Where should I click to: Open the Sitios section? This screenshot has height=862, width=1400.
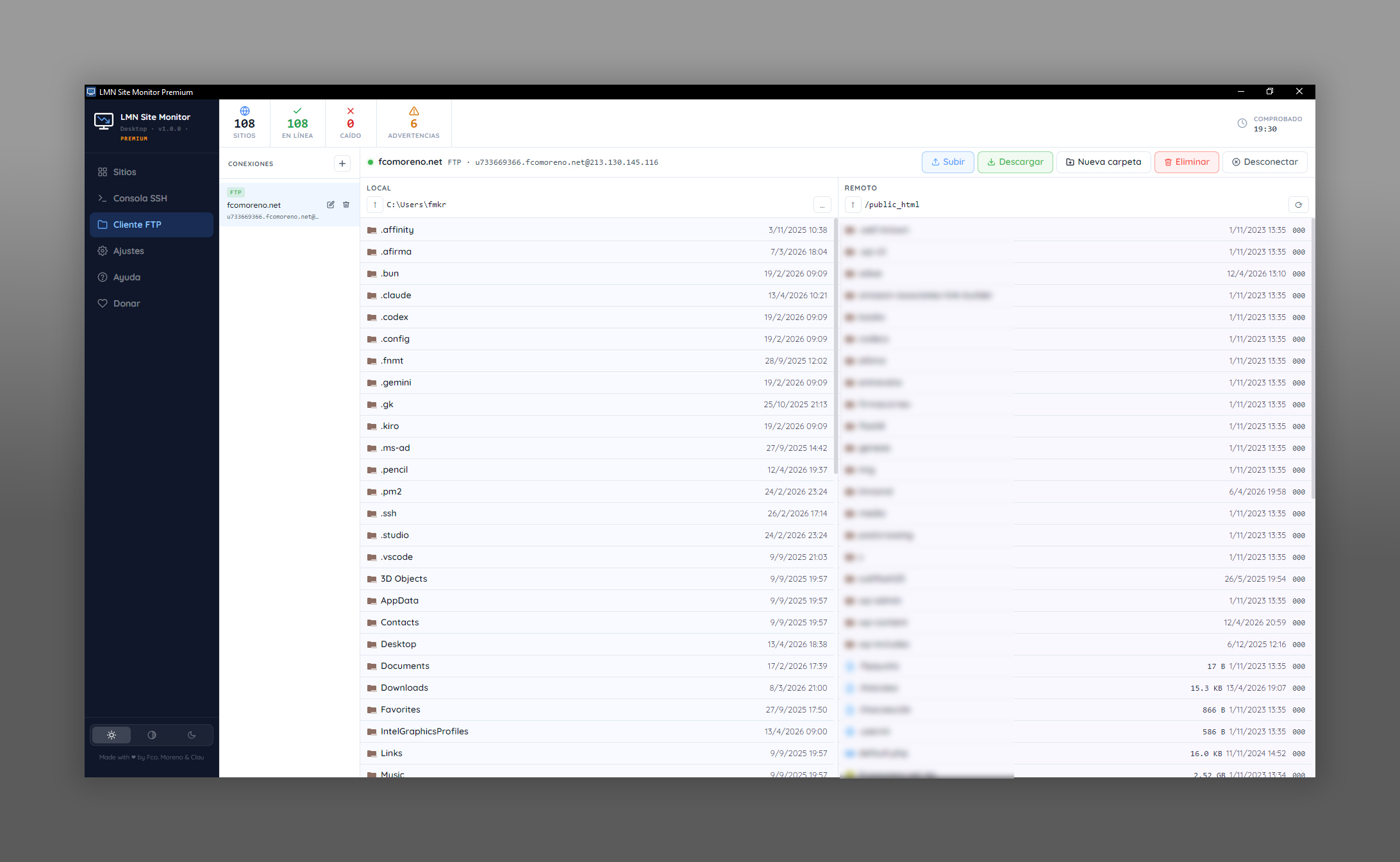pyautogui.click(x=124, y=172)
